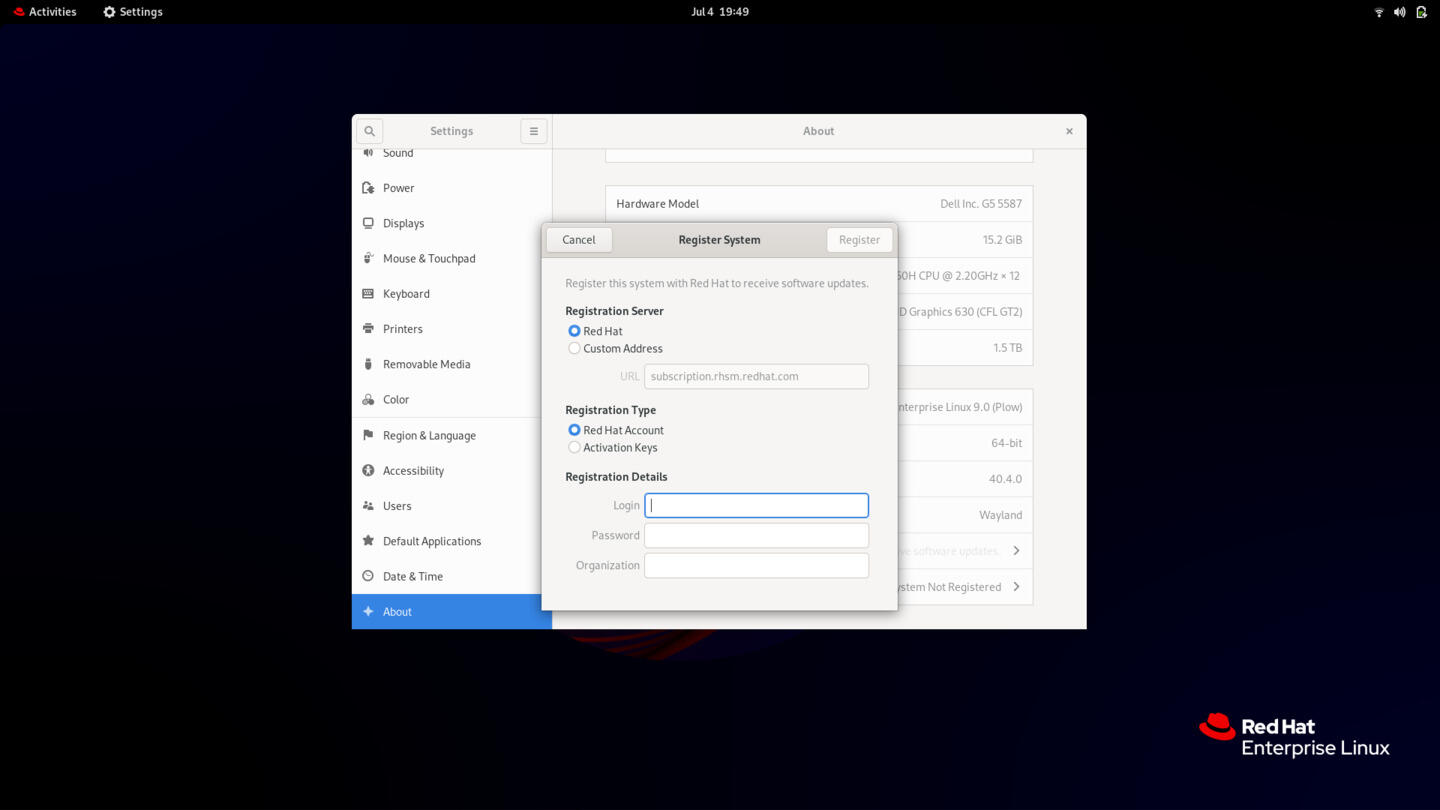This screenshot has height=810, width=1440.
Task: Click the Keyboard icon in sidebar
Action: (368, 294)
